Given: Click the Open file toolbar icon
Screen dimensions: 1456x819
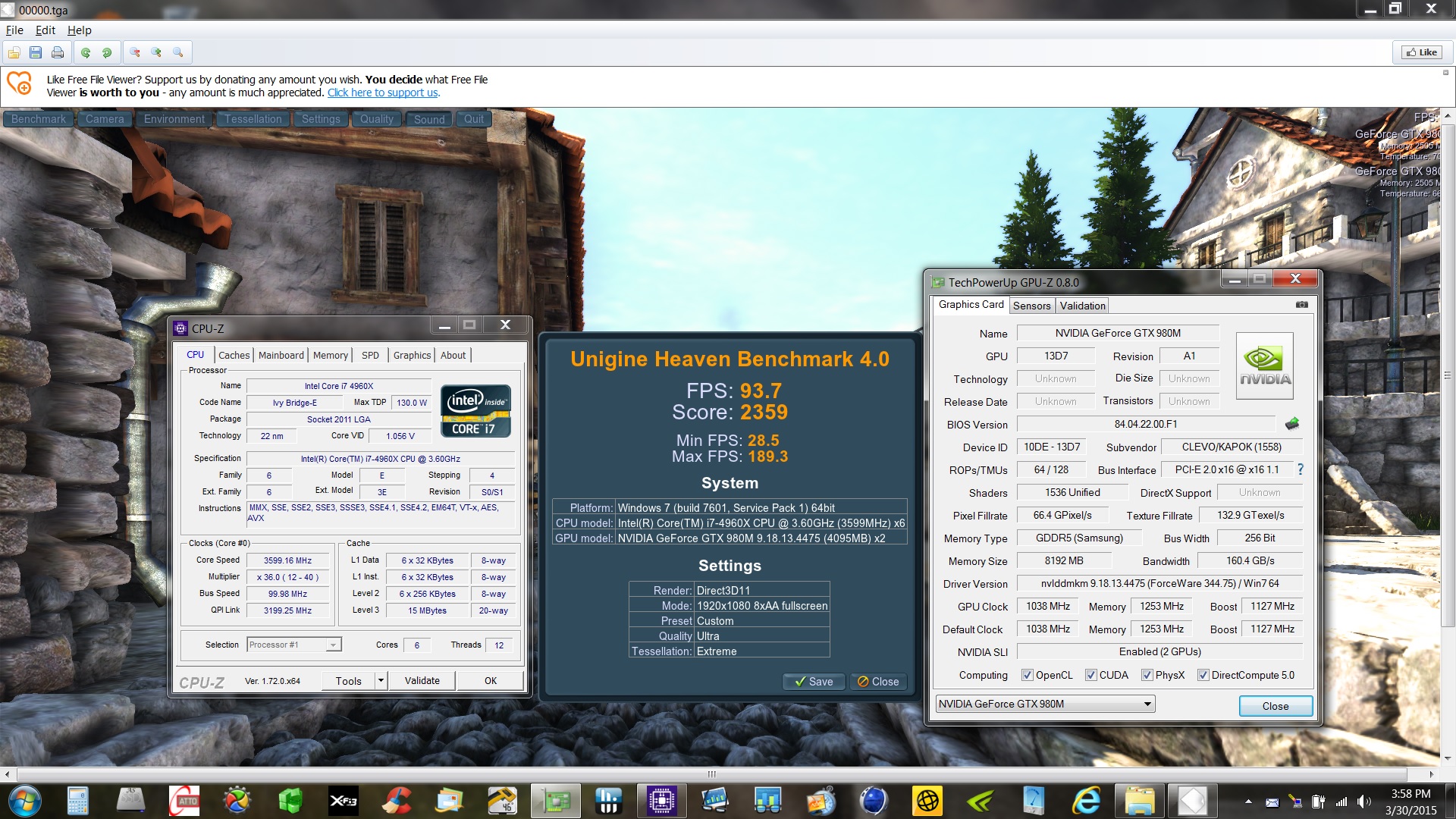Looking at the screenshot, I should 14,52.
